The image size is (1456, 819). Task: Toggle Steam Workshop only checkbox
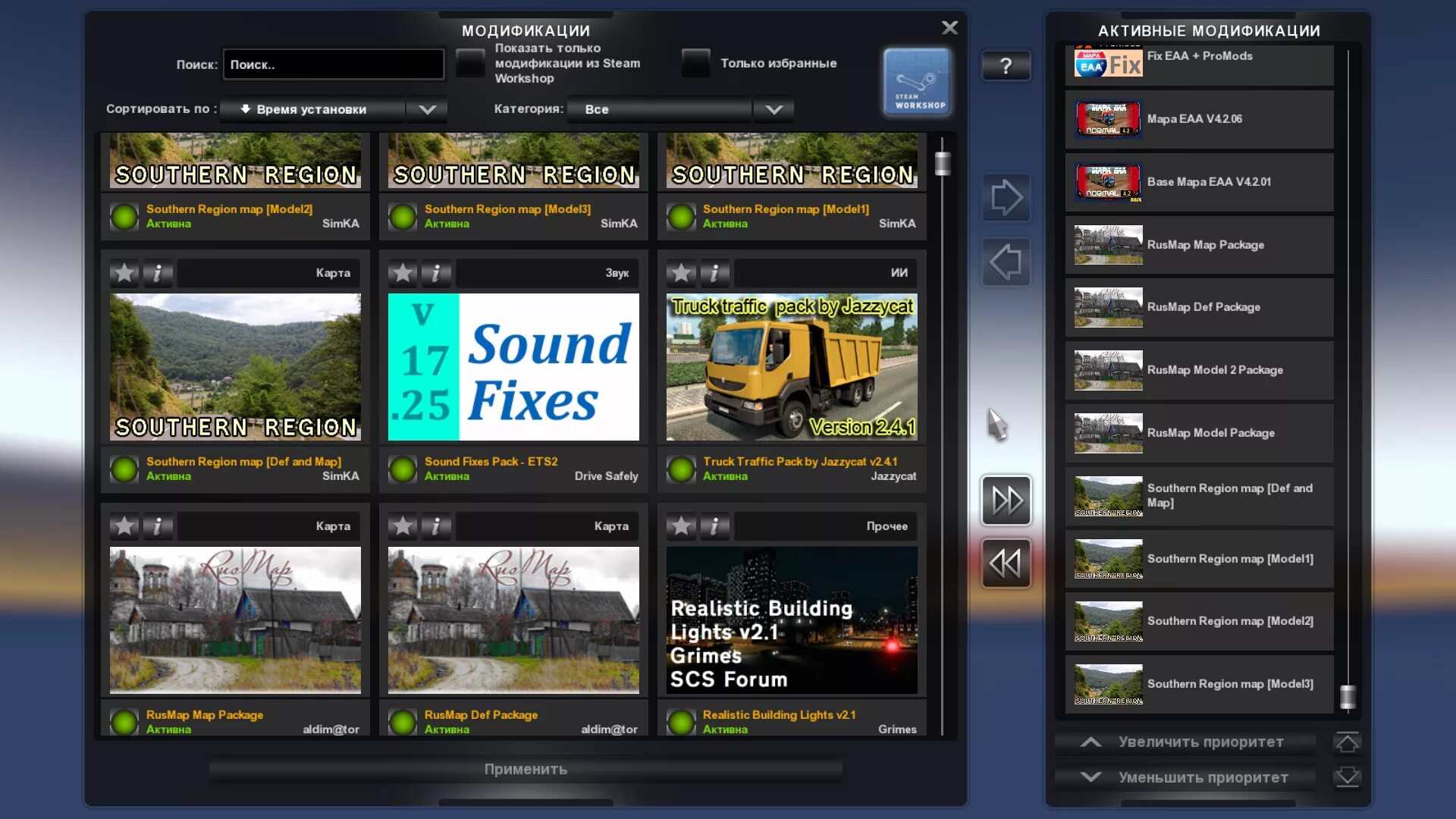(470, 63)
